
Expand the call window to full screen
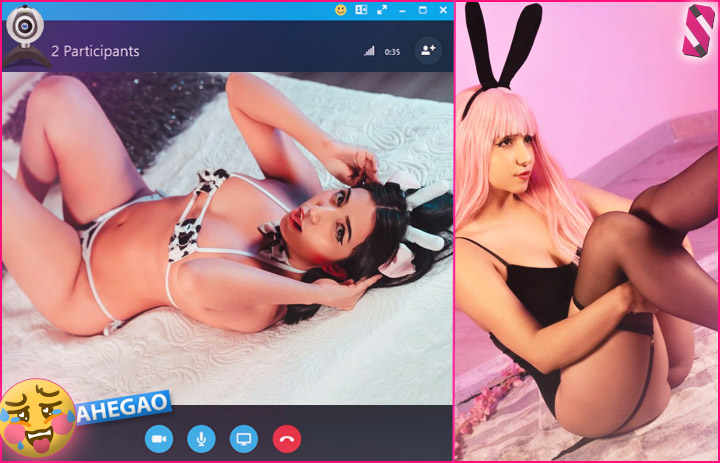(382, 10)
